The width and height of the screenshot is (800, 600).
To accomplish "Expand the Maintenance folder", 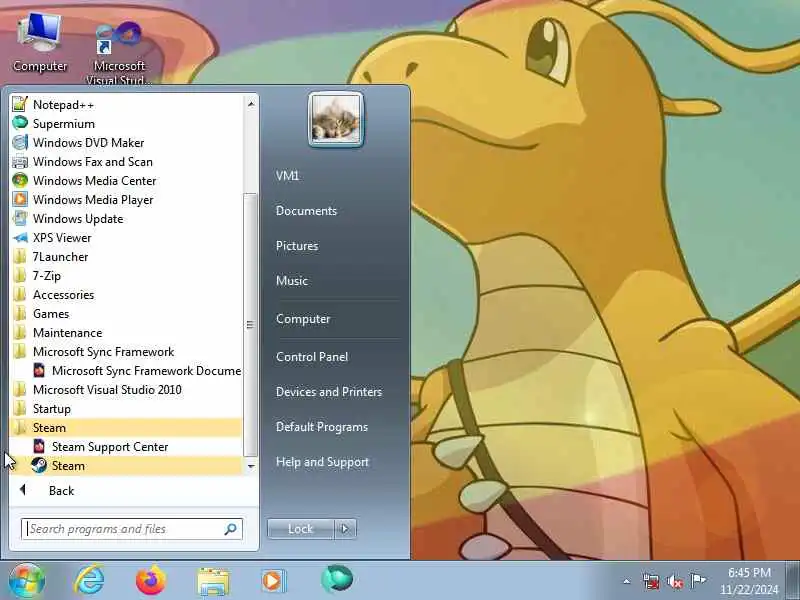I will [x=126, y=333].
